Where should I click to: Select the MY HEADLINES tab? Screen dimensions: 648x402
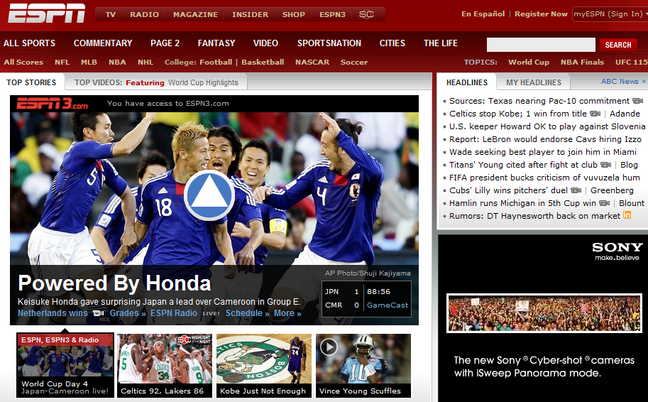(x=534, y=82)
